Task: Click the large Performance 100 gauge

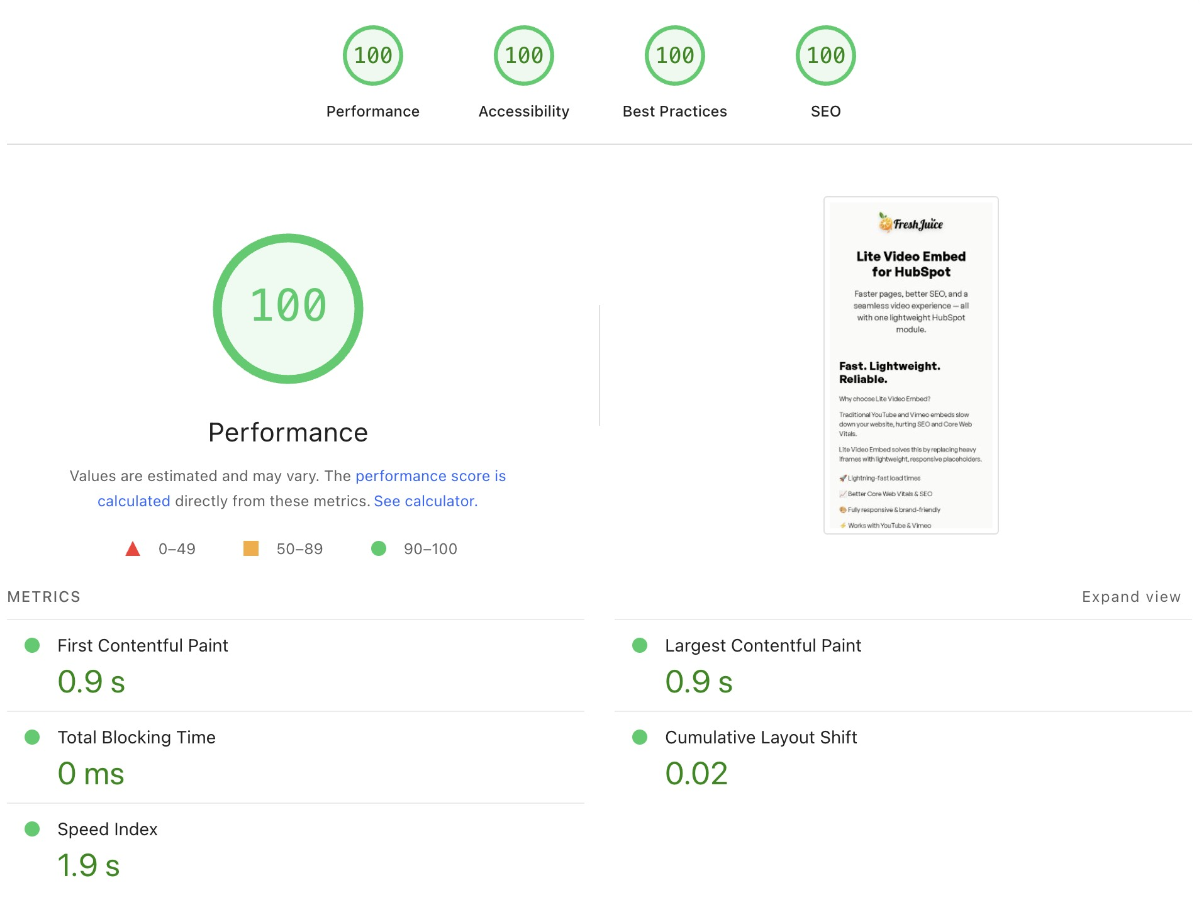Action: tap(288, 308)
